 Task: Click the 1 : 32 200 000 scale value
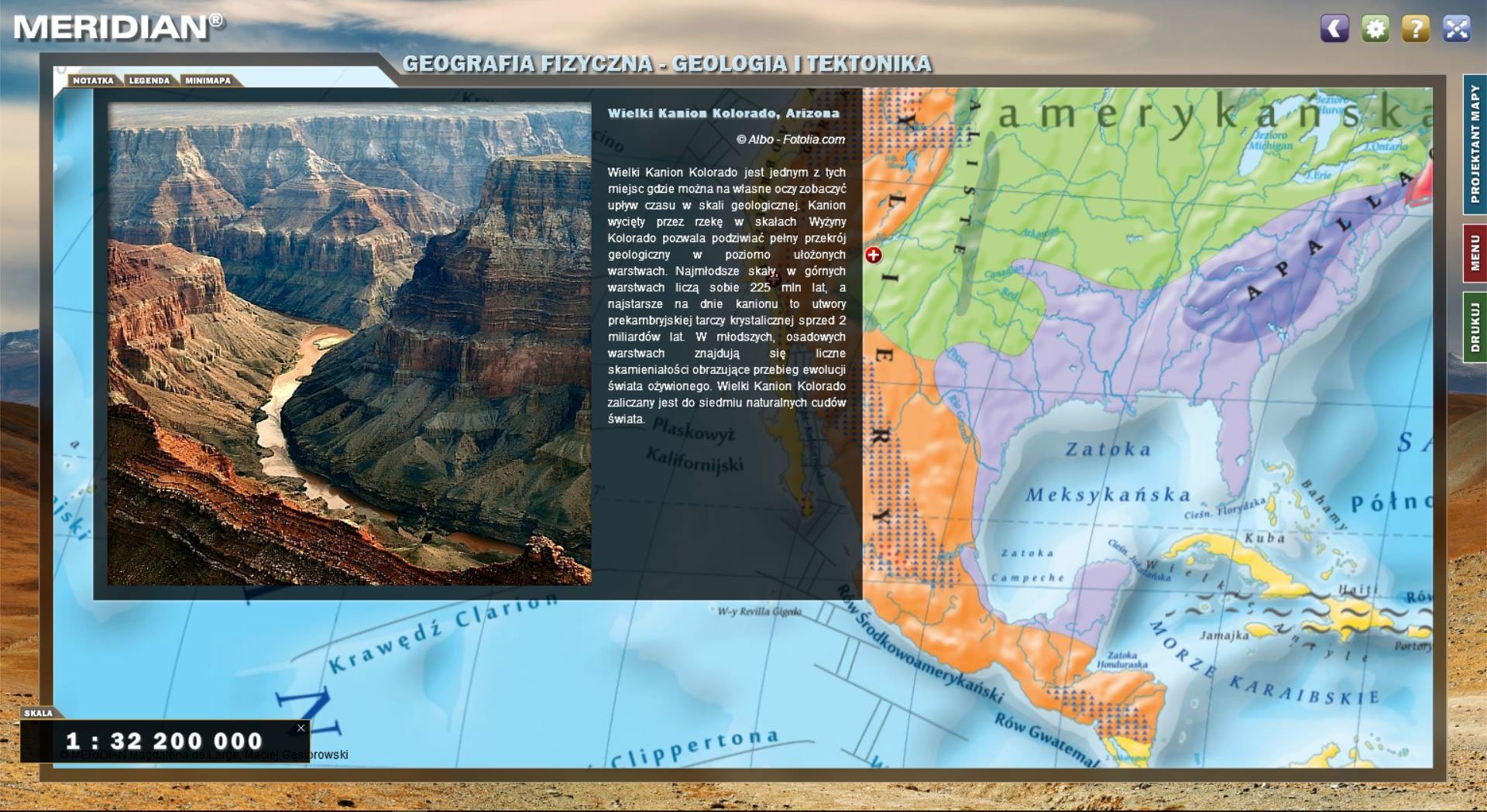point(164,741)
